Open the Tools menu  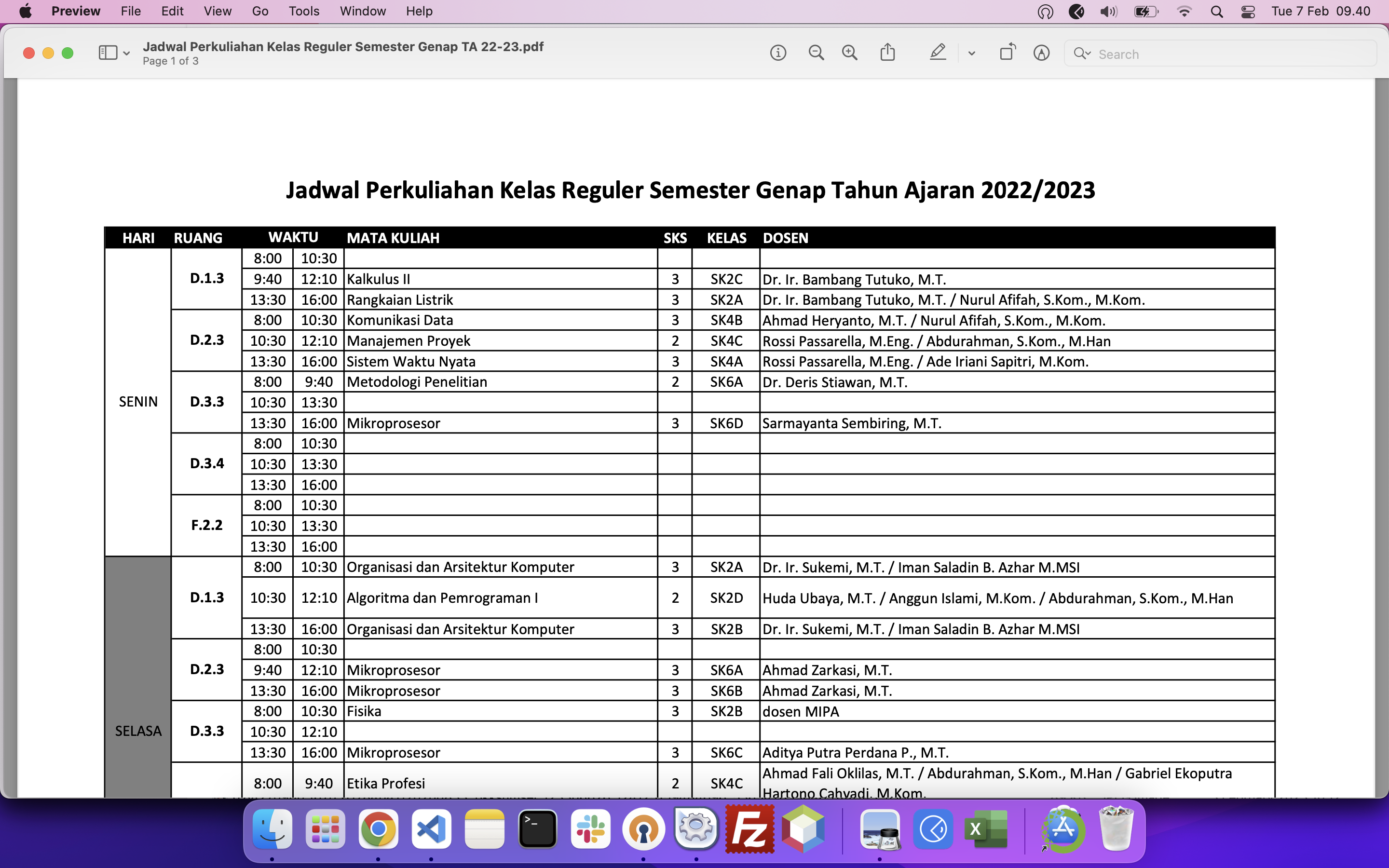point(304,12)
